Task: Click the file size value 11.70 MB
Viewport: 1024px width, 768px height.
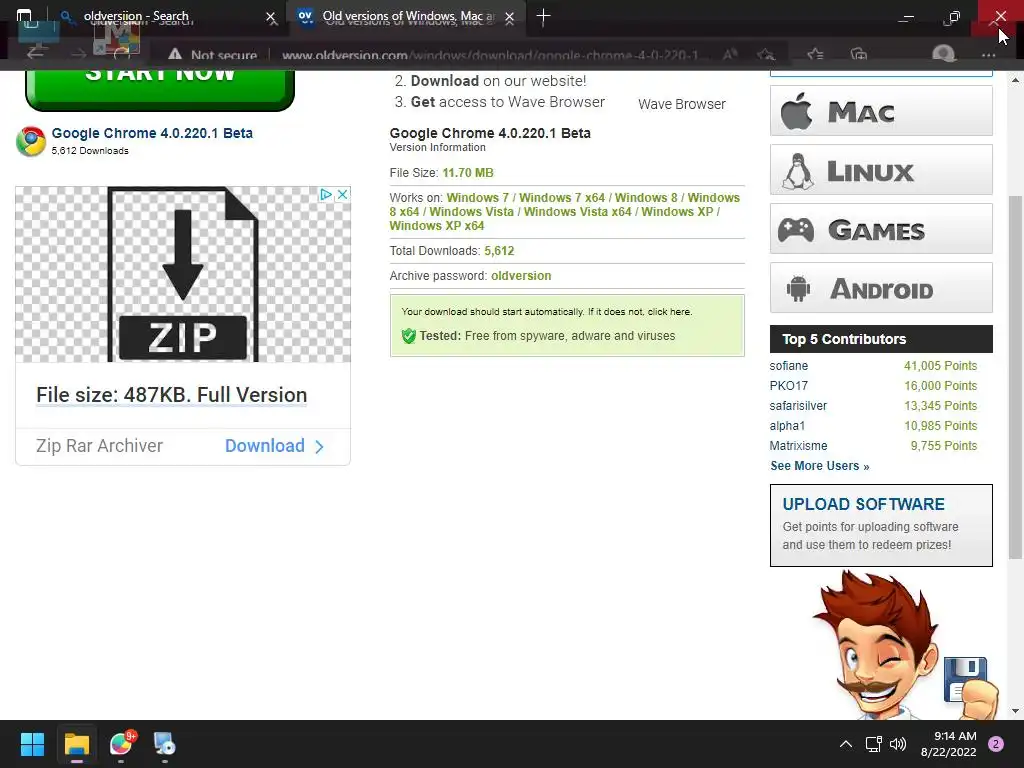Action: (468, 173)
